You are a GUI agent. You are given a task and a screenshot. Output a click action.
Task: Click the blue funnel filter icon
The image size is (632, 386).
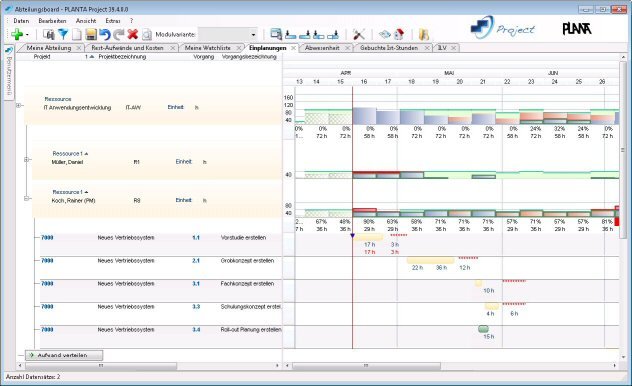63,35
